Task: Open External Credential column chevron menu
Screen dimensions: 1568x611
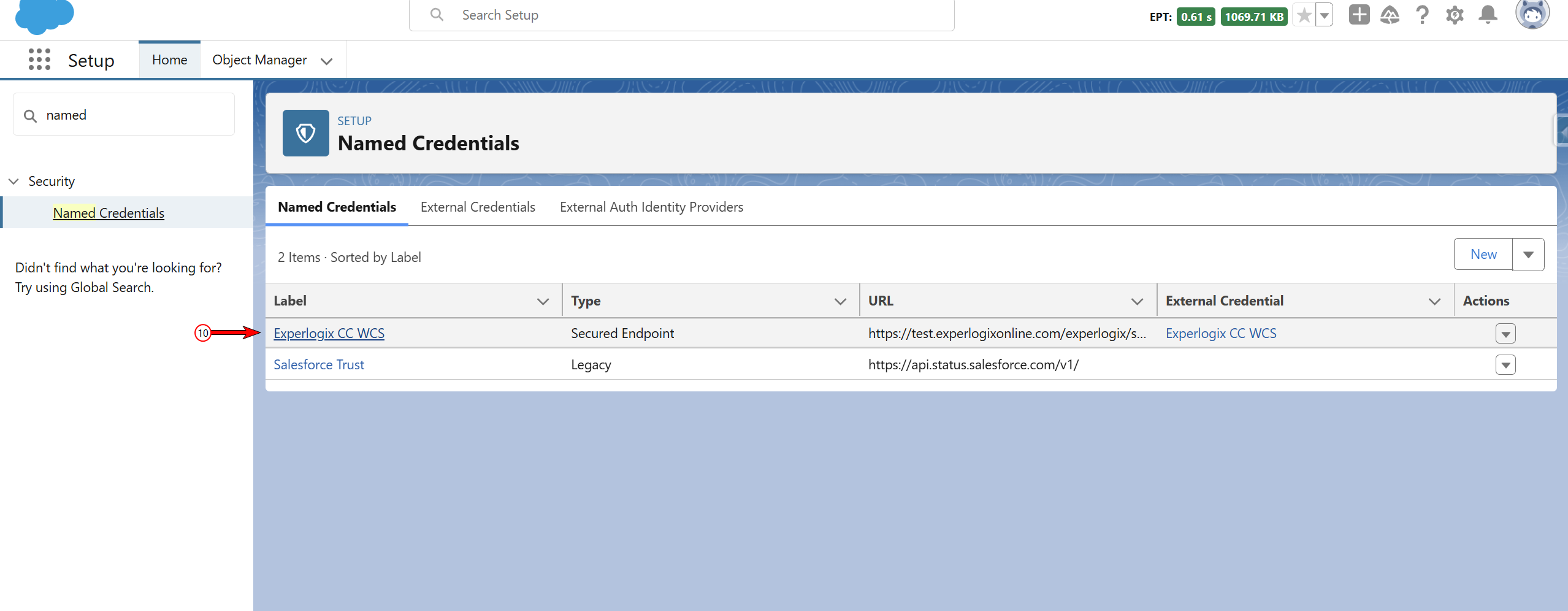Action: 1434,301
